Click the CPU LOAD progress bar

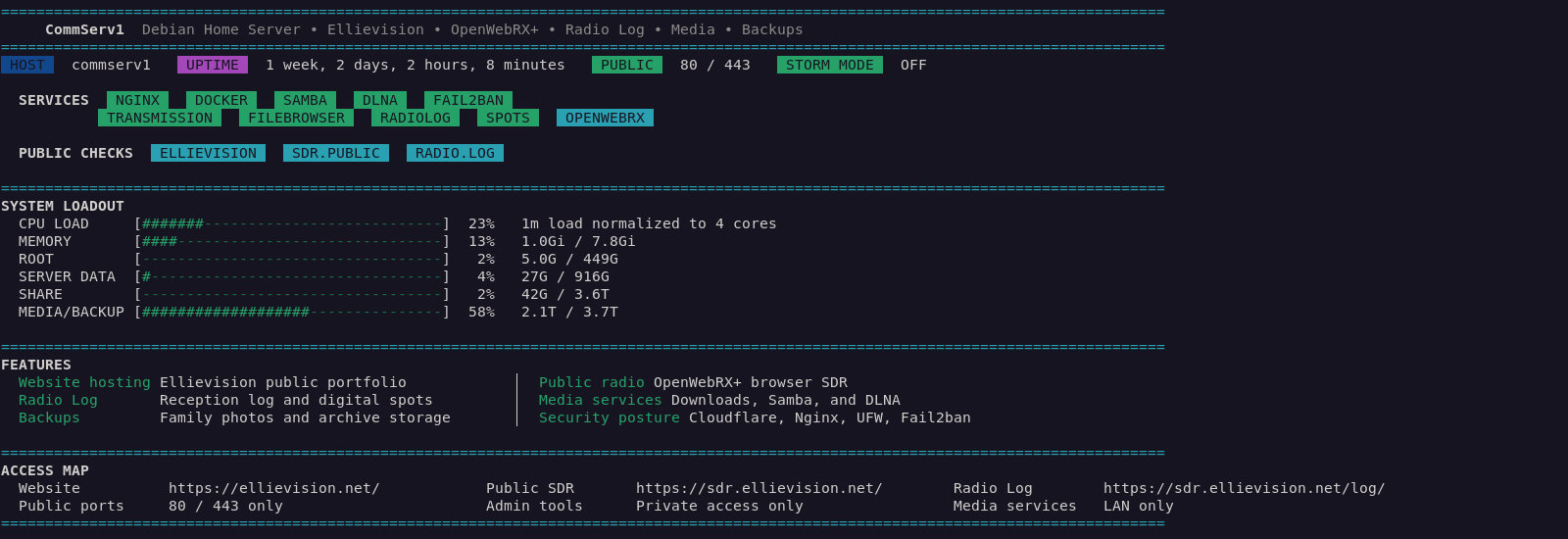pos(292,223)
